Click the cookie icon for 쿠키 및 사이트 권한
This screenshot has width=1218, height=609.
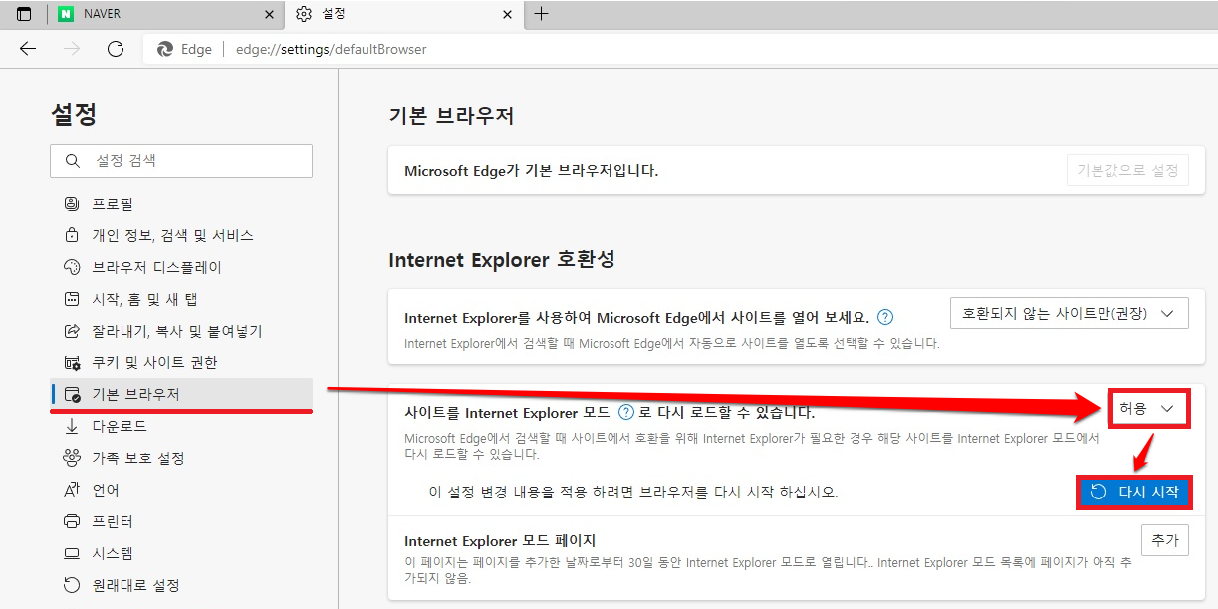(72, 363)
